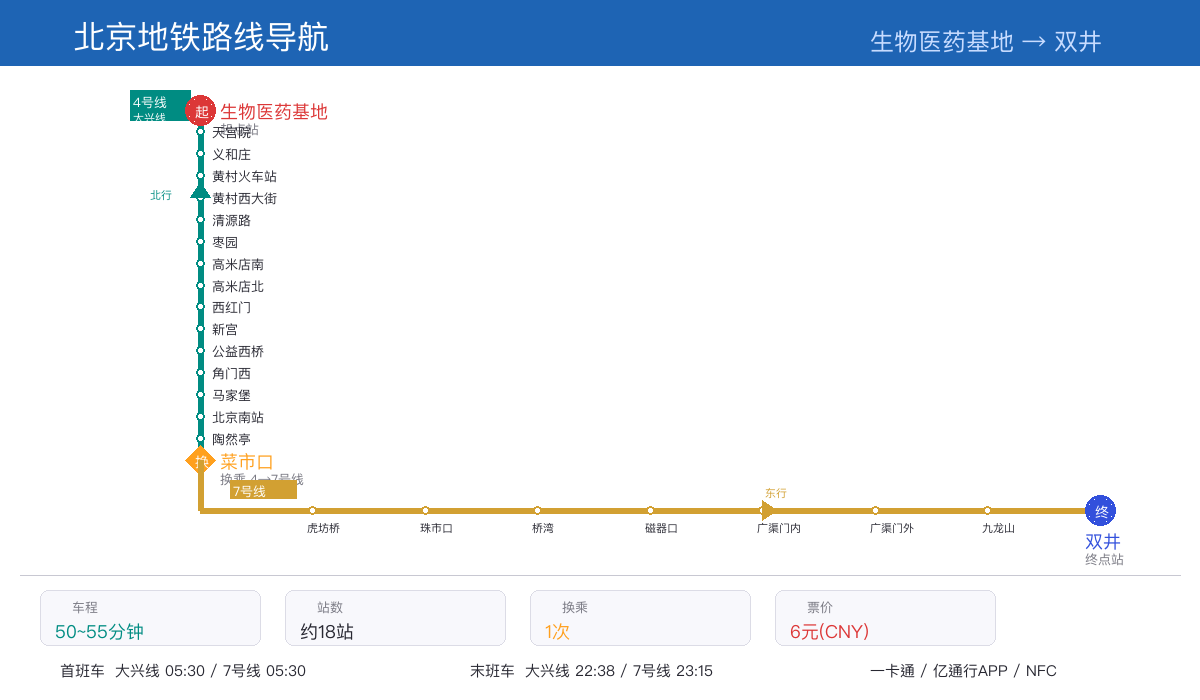Click the orange transfer diamond at 菜市口

click(201, 461)
